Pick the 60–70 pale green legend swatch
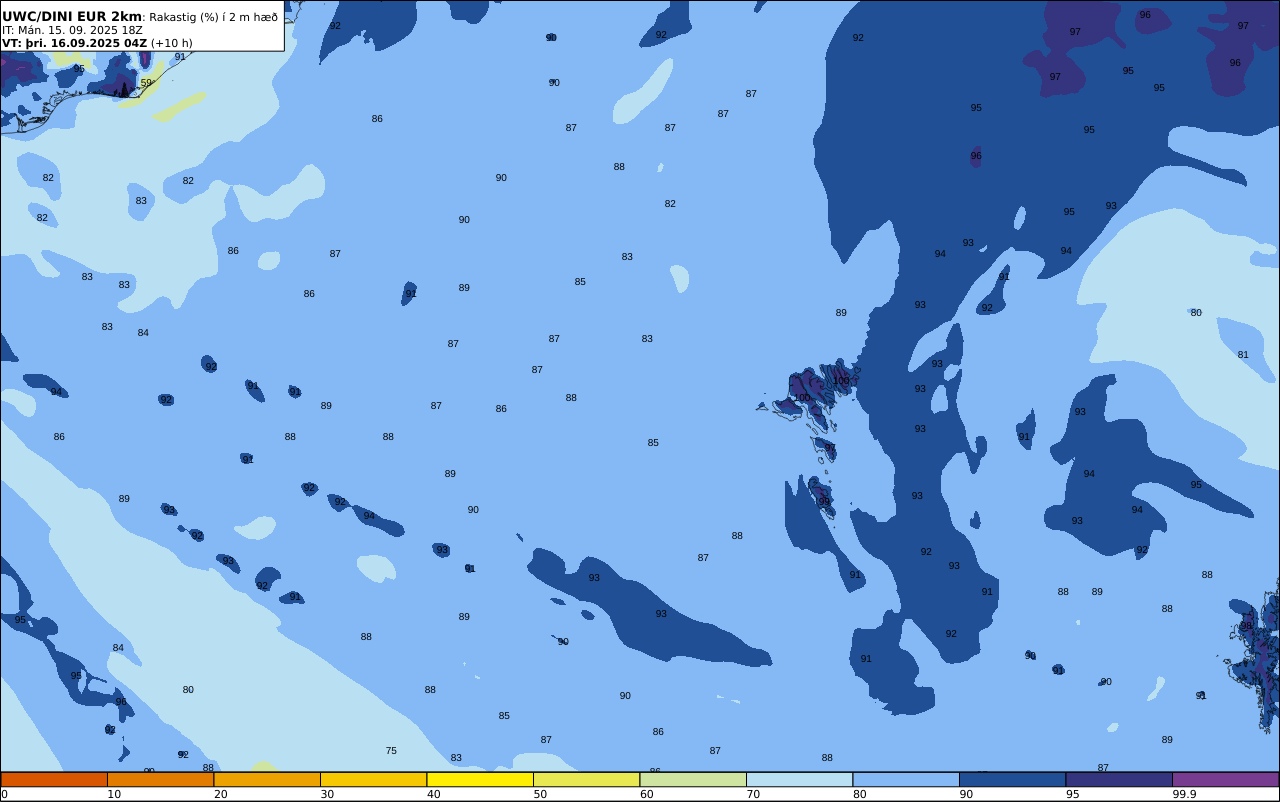This screenshot has width=1280, height=802. 693,779
